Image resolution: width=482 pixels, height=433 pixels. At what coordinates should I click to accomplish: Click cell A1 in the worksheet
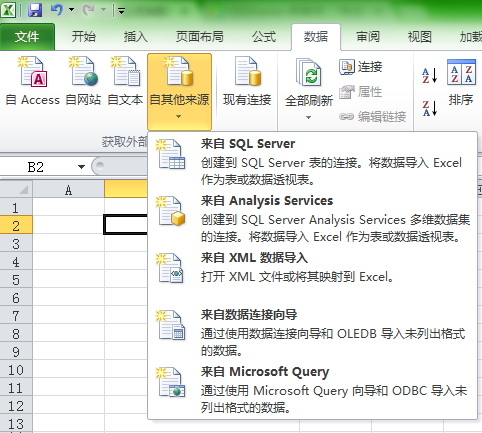coord(68,207)
